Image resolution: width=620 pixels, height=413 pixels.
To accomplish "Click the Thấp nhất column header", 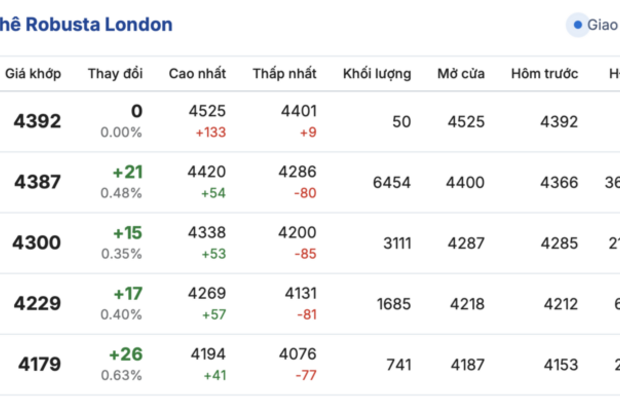I will (x=284, y=74).
